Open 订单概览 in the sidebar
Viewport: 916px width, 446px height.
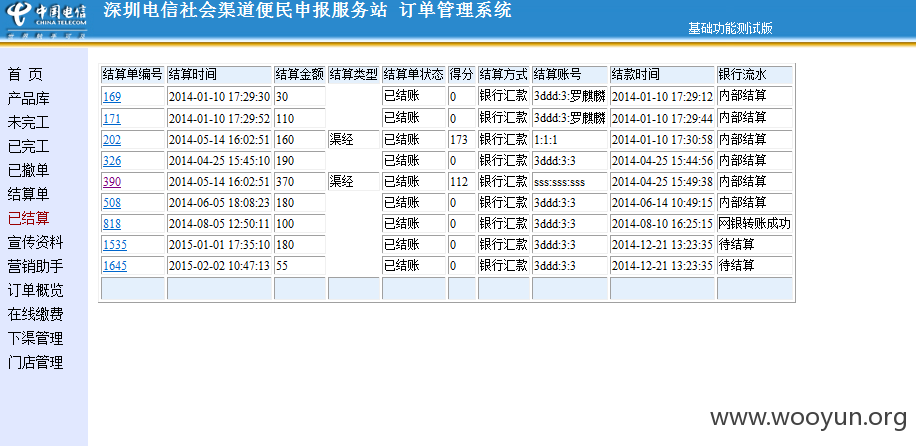(35, 290)
